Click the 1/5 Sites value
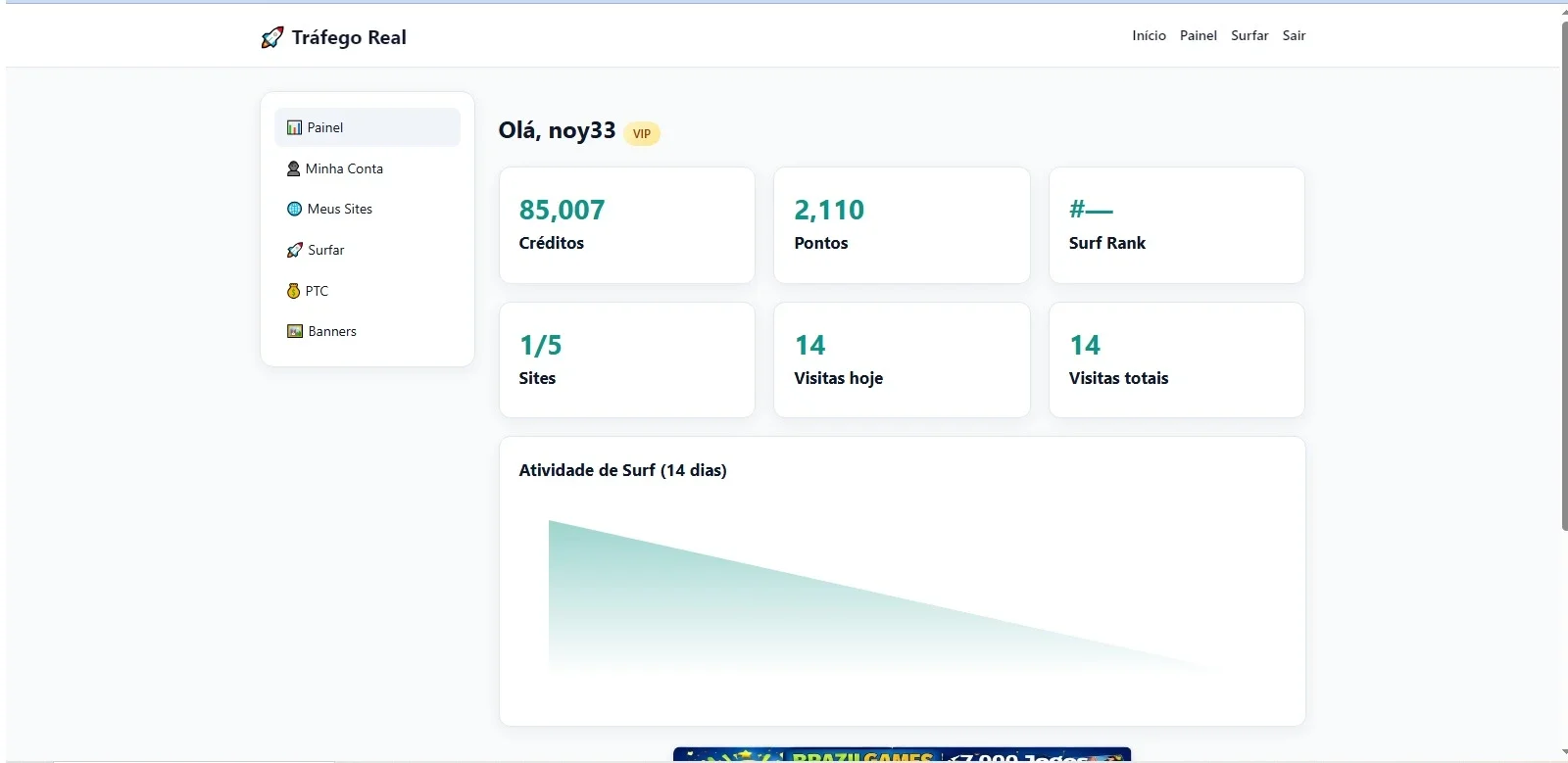Screen dimensions: 1568x763 (540, 345)
